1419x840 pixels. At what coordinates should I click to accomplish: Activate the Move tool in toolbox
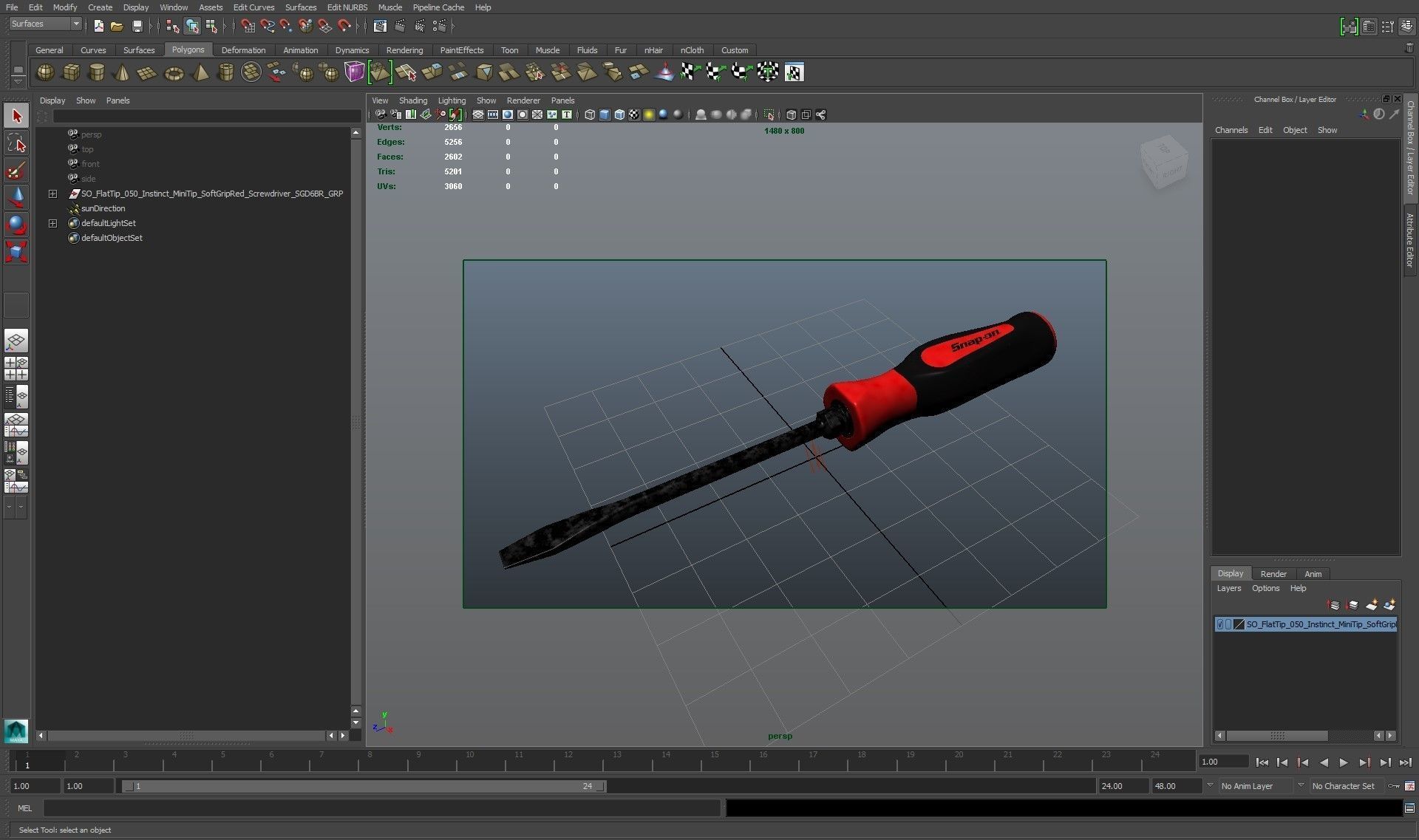16,197
